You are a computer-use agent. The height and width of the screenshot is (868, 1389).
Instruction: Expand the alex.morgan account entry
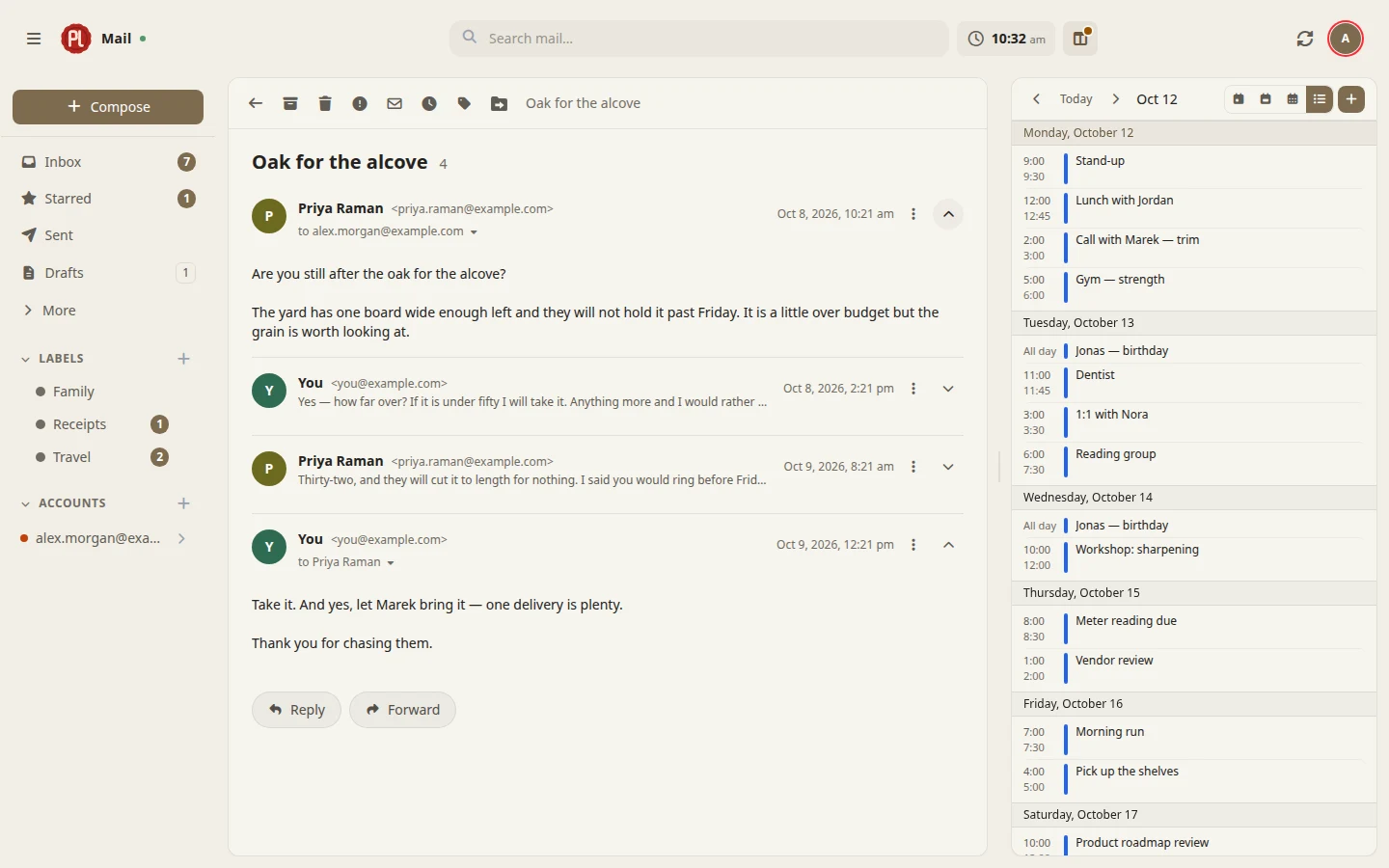click(181, 538)
